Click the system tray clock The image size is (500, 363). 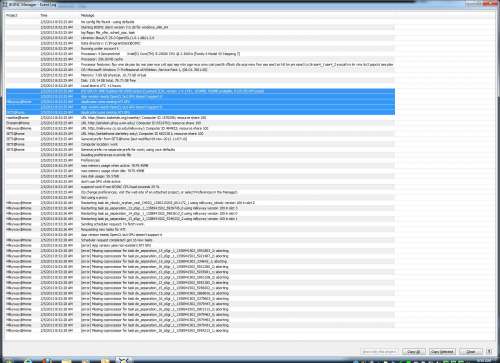(x=483, y=361)
